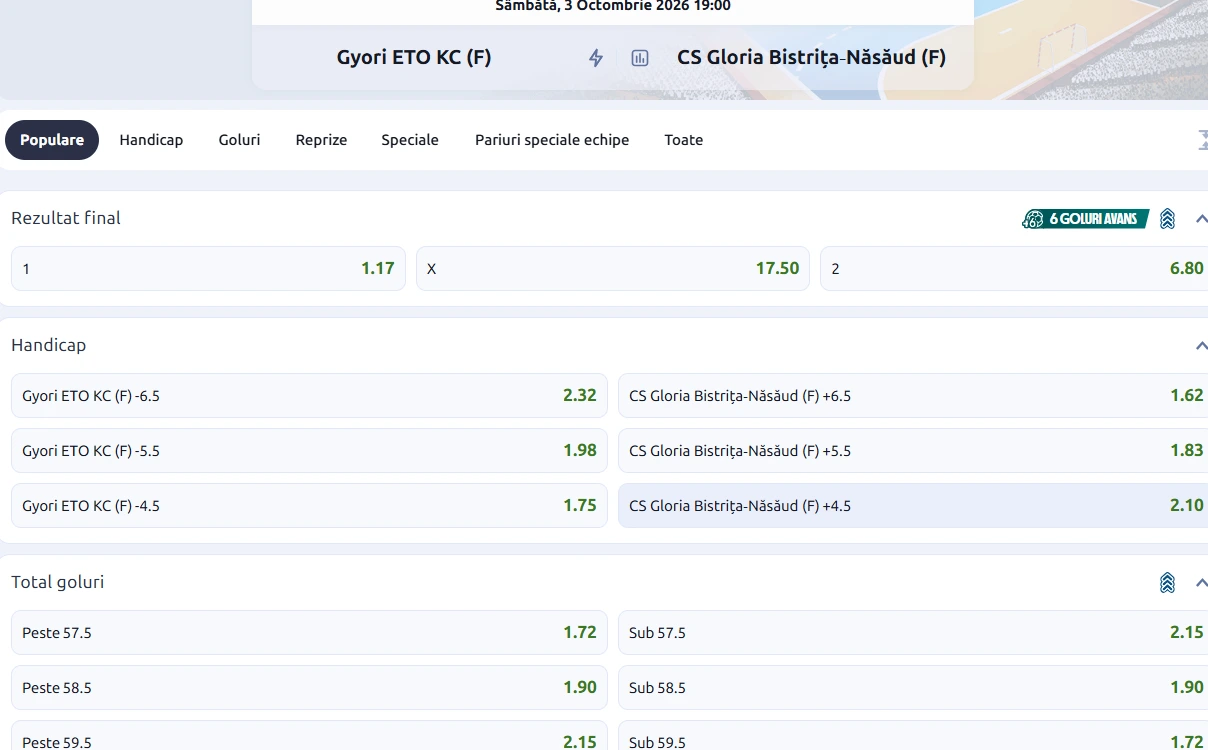
Task: Select CS Gloria Bistrița-Năsăud (F) +6.5 handicap
Action: [913, 395]
